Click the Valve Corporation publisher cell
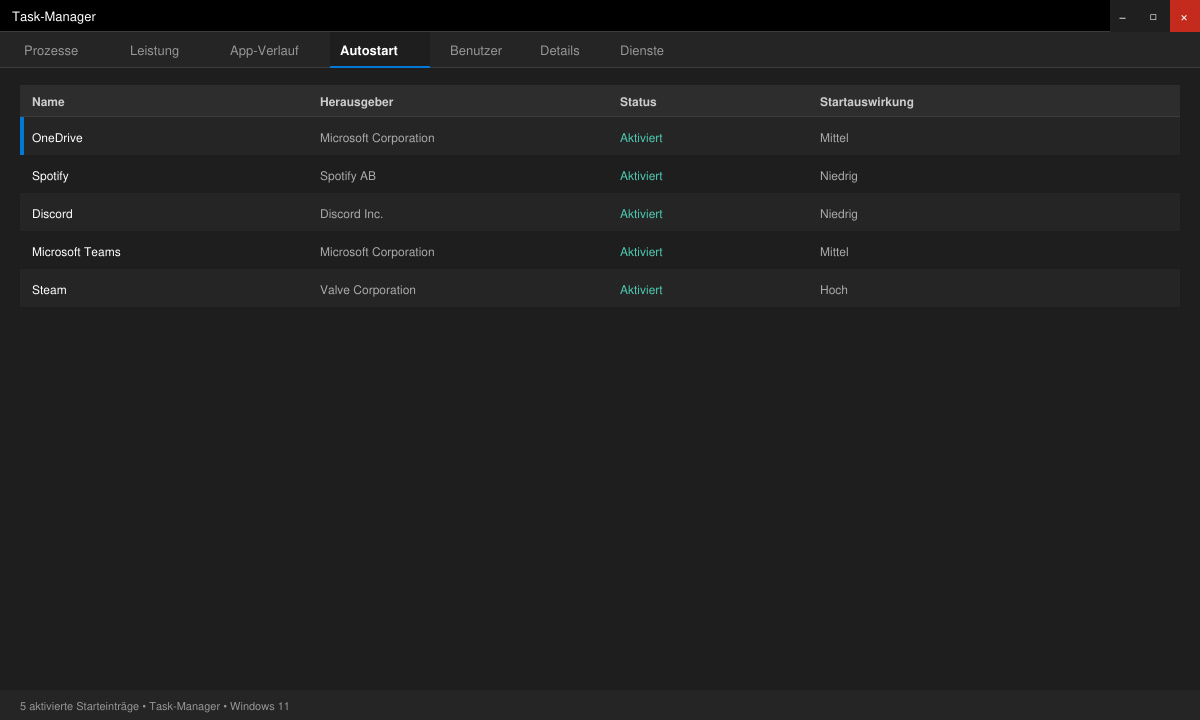 click(x=368, y=290)
